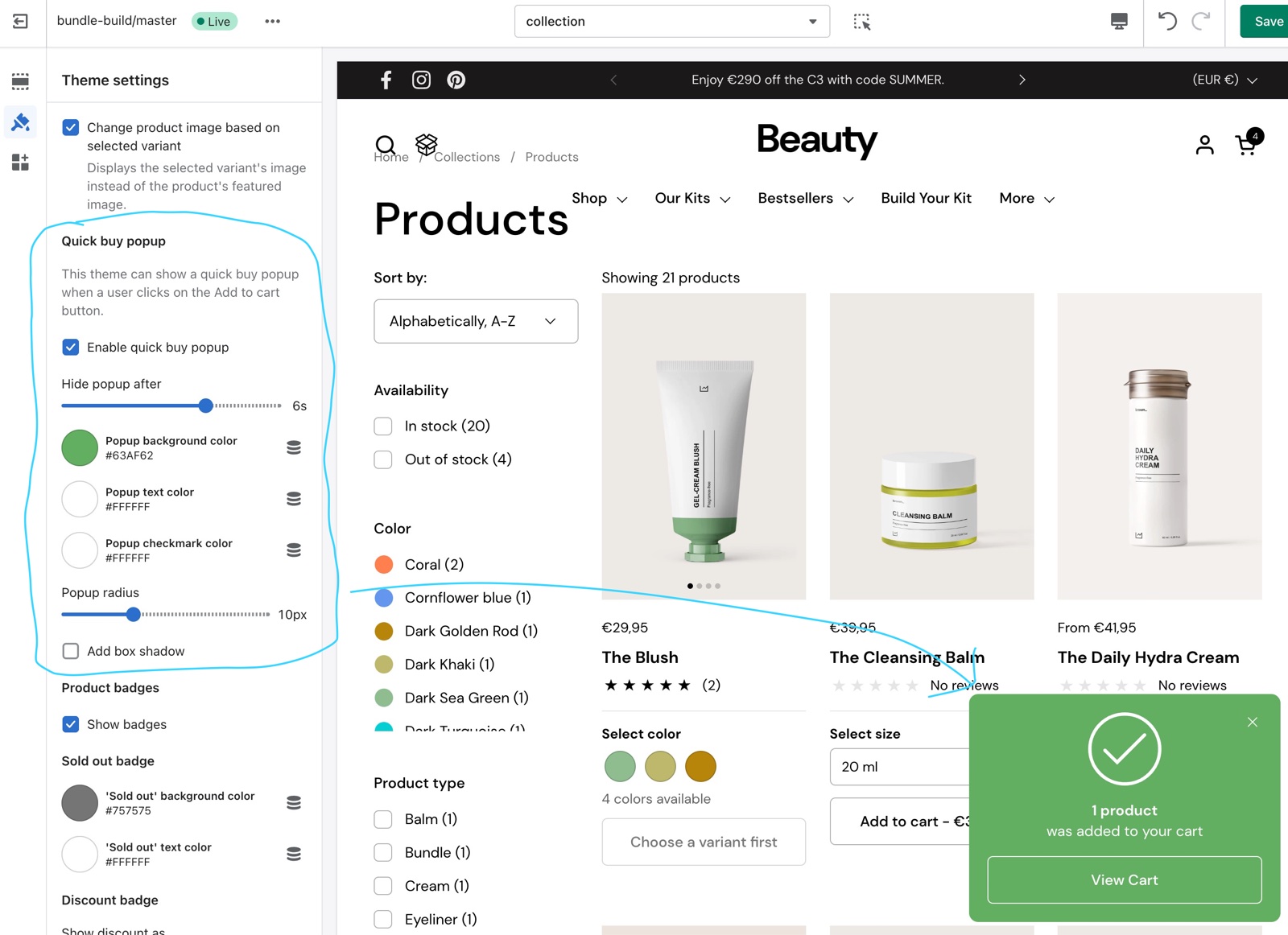Click the Popup background color green swatch

click(x=80, y=447)
